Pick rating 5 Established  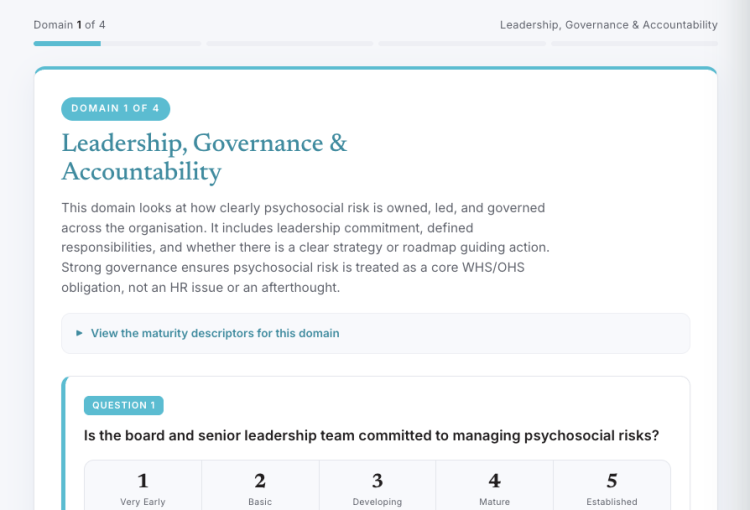click(x=612, y=486)
